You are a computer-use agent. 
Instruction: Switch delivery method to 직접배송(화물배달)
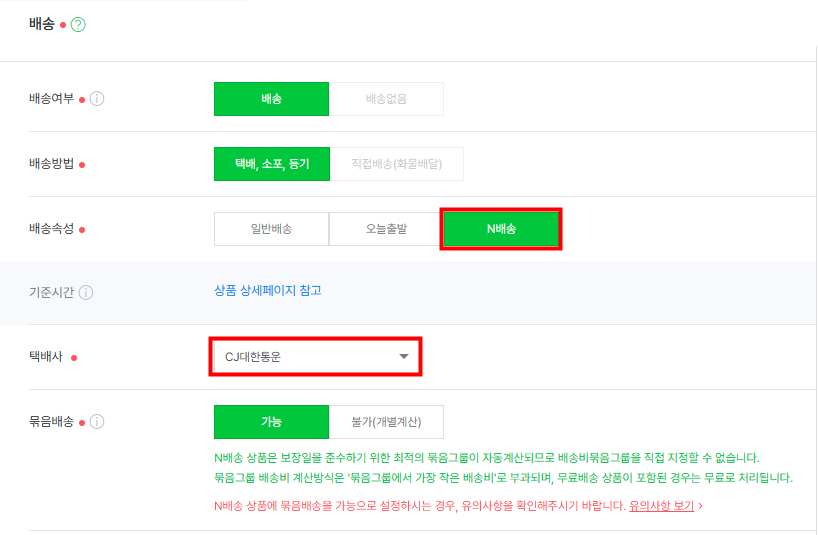(x=396, y=164)
